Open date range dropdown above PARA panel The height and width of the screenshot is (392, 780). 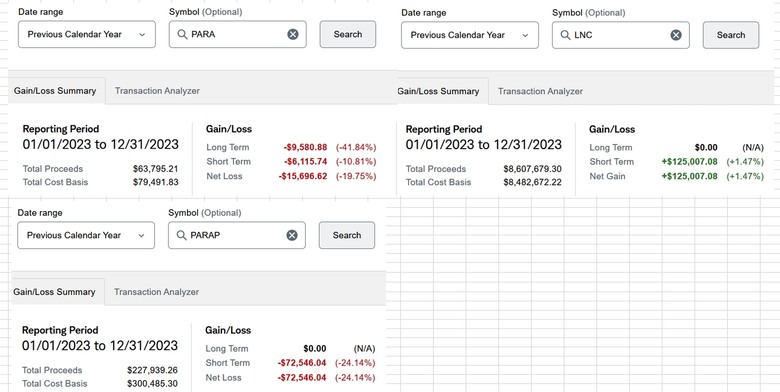[x=87, y=34]
